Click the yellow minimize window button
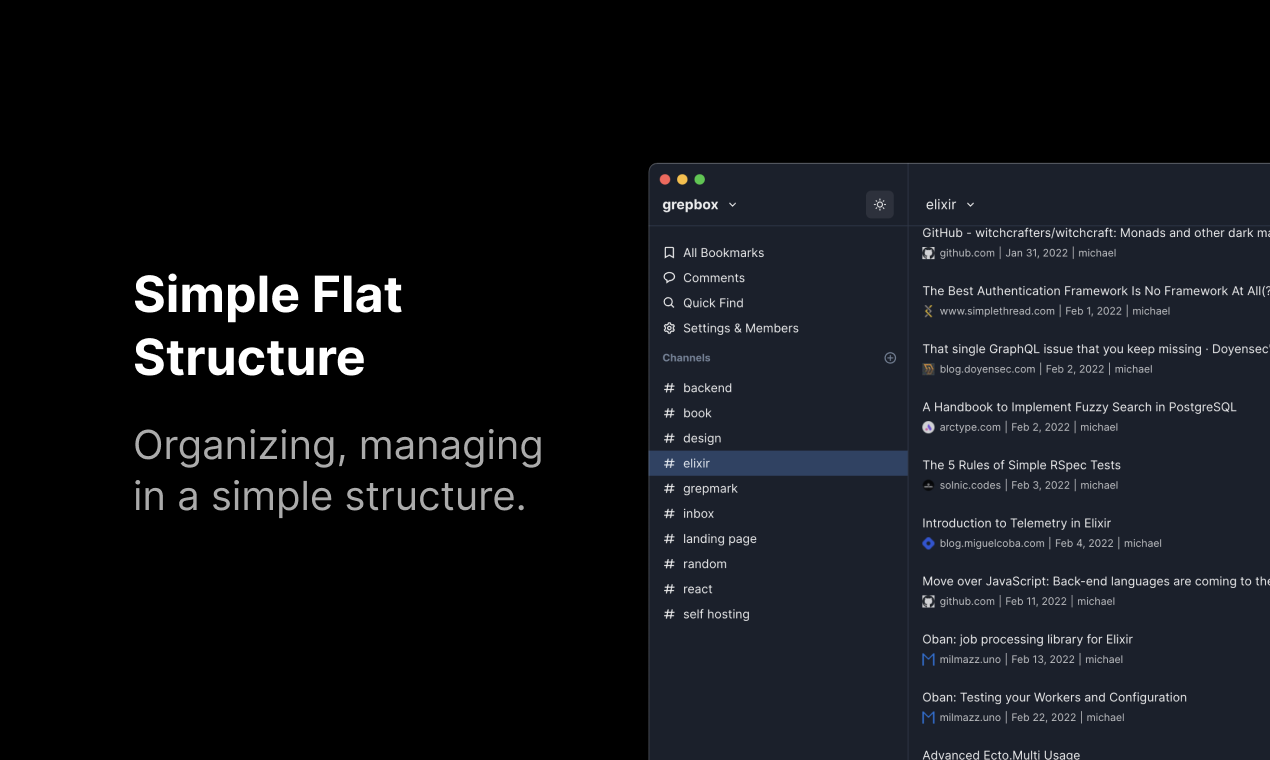 click(x=682, y=180)
